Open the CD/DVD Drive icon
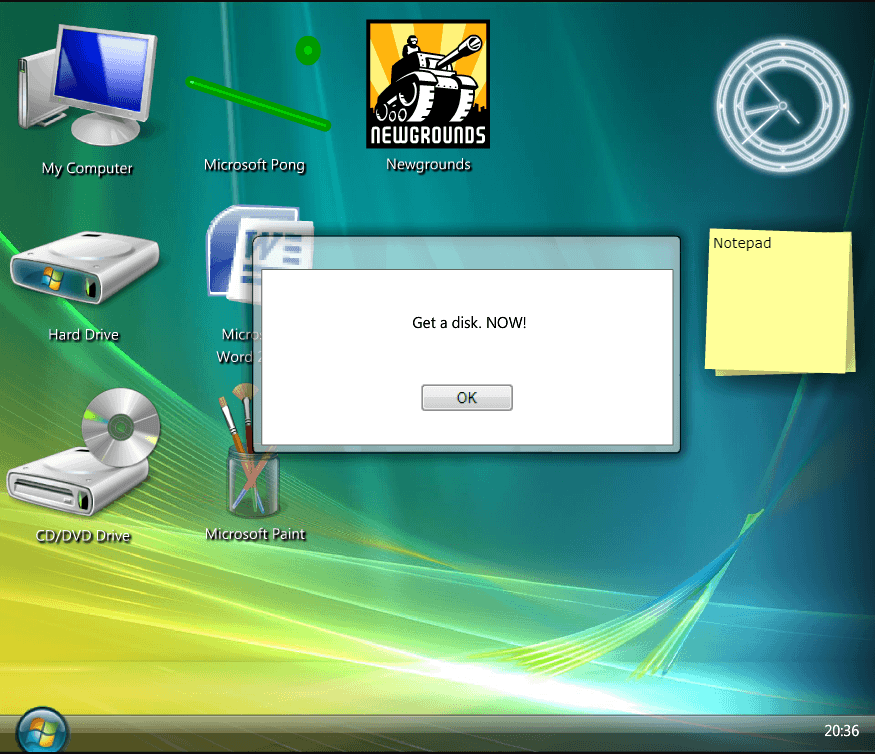Screen dimensions: 875x754 (x=84, y=452)
